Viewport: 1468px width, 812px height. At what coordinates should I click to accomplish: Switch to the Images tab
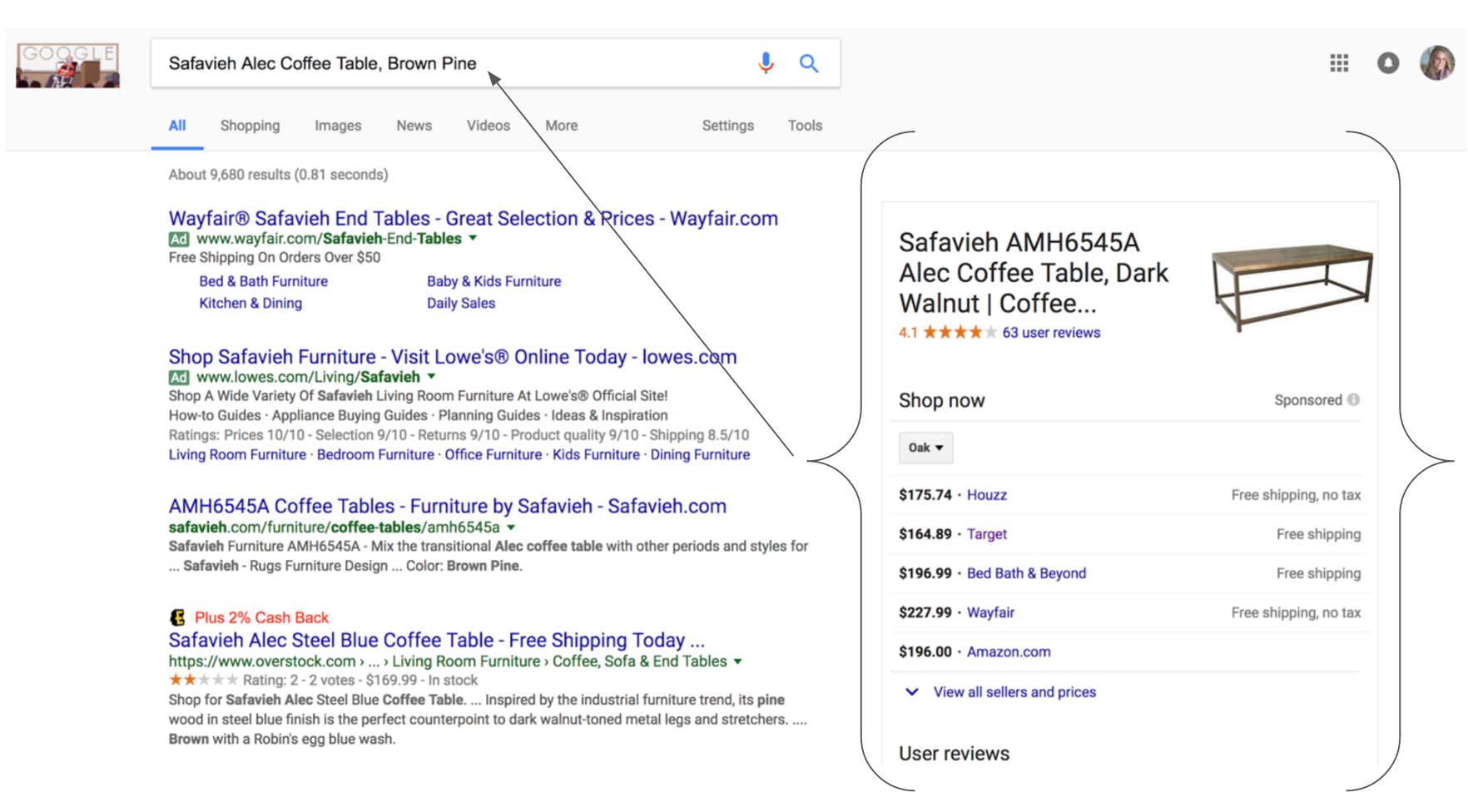point(338,126)
